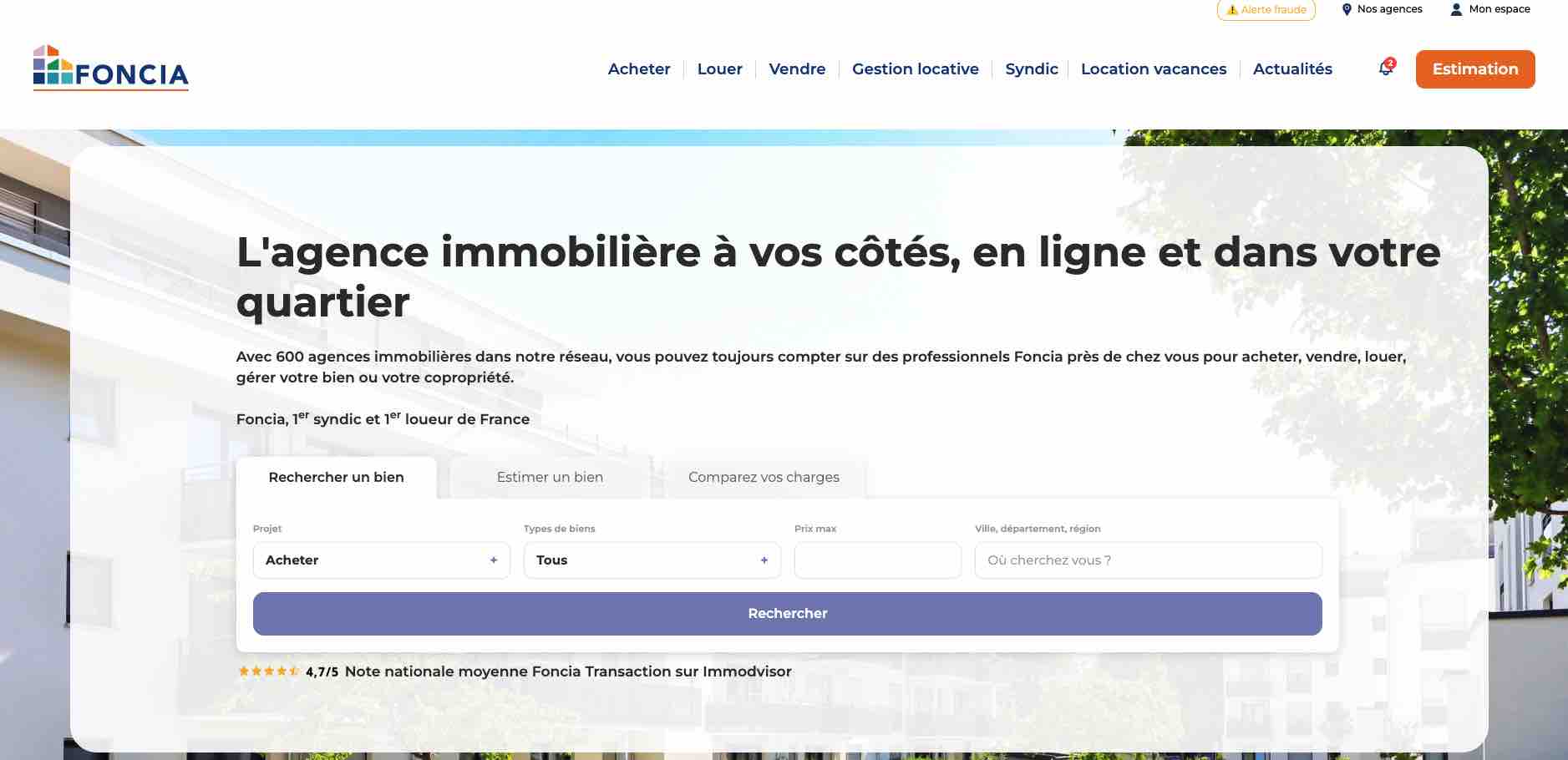Open the Louer menu item
The height and width of the screenshot is (760, 1568).
(x=719, y=69)
